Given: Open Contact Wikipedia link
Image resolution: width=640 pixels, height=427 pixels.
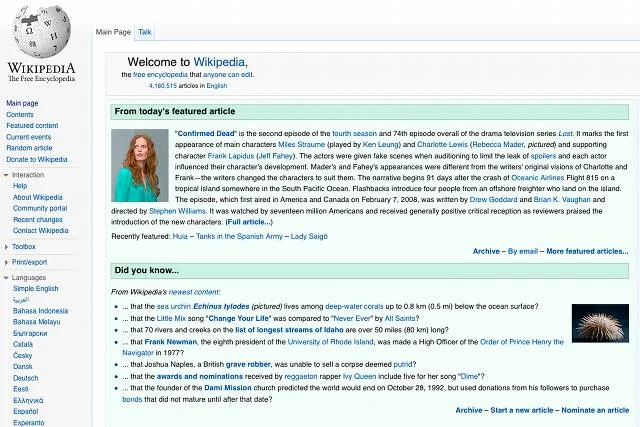Looking at the screenshot, I should click(x=40, y=231).
